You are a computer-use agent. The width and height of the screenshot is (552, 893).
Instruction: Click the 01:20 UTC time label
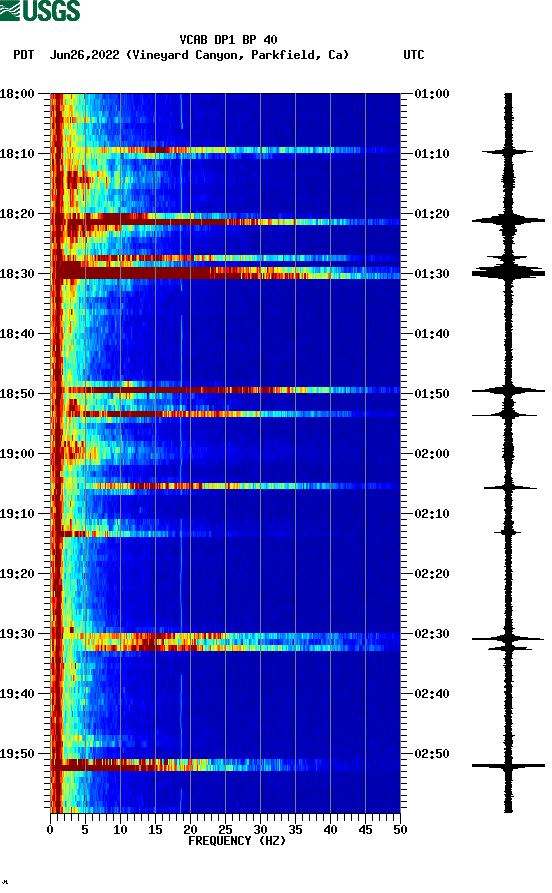432,214
